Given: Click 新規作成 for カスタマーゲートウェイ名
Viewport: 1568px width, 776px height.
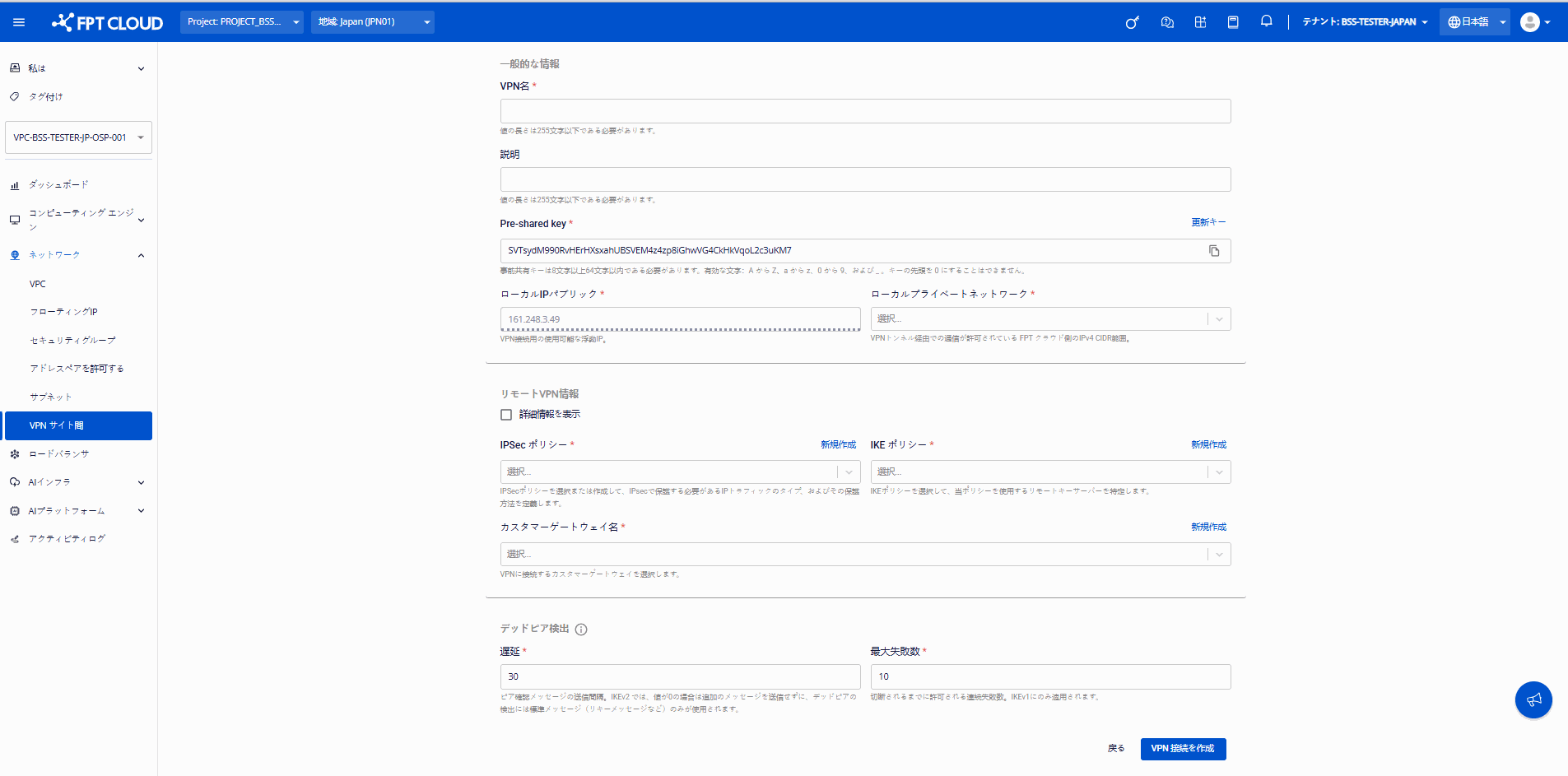Looking at the screenshot, I should pyautogui.click(x=1208, y=527).
